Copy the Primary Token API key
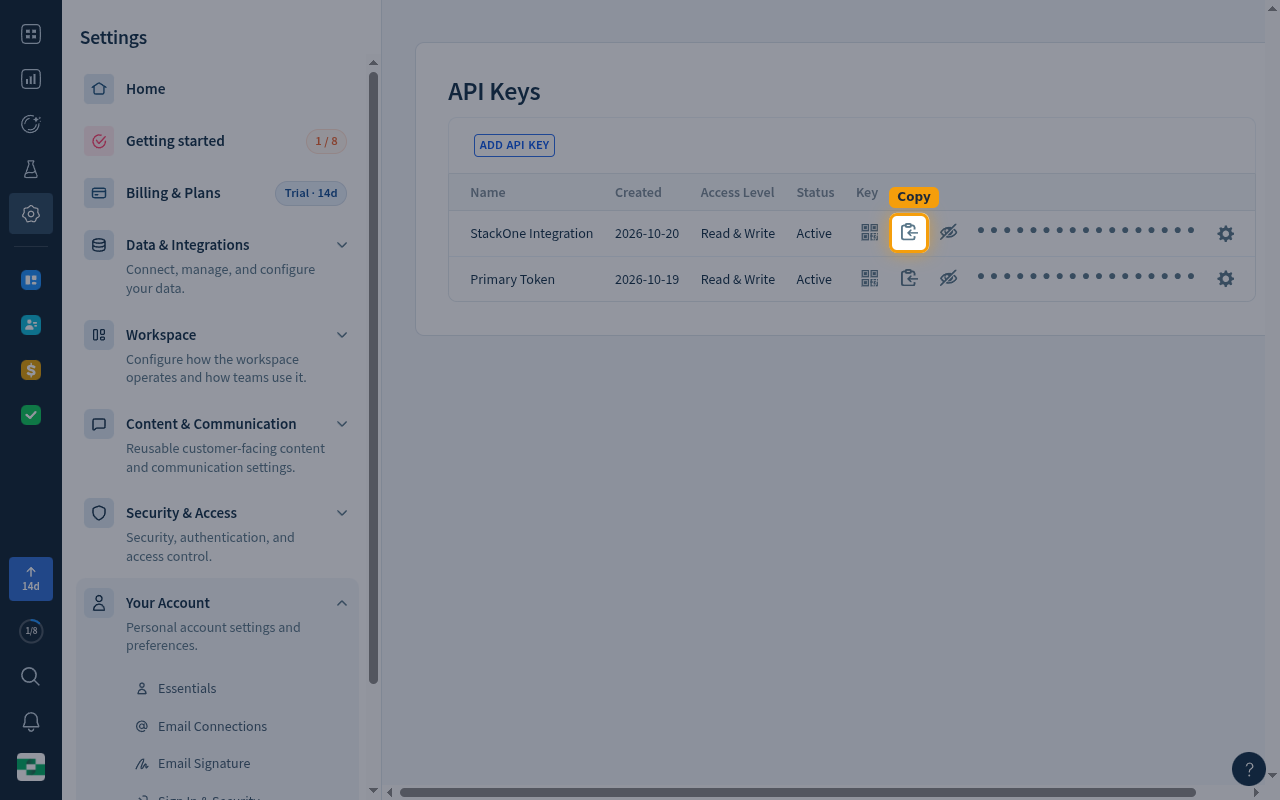 (909, 279)
